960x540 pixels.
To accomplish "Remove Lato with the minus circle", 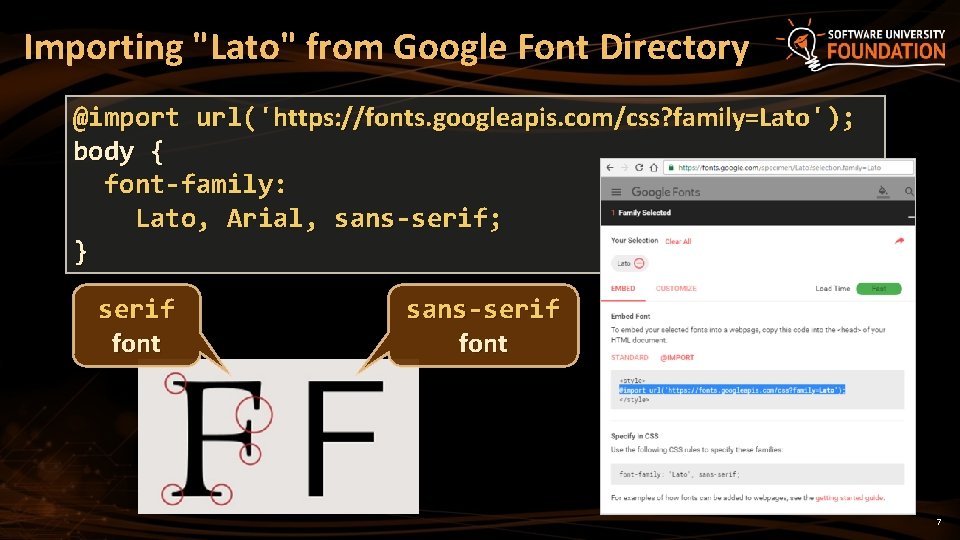I will point(639,263).
